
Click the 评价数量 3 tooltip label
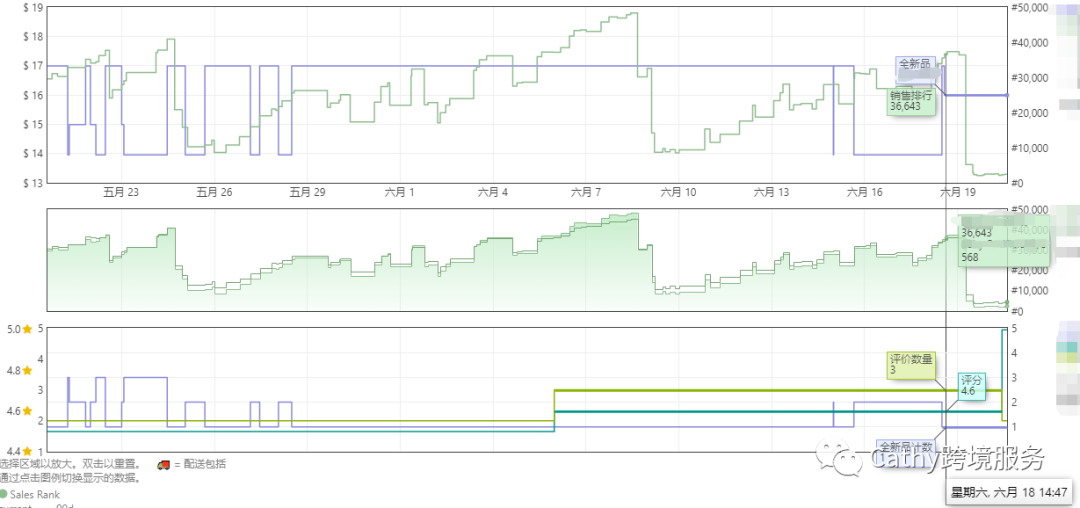[911, 364]
